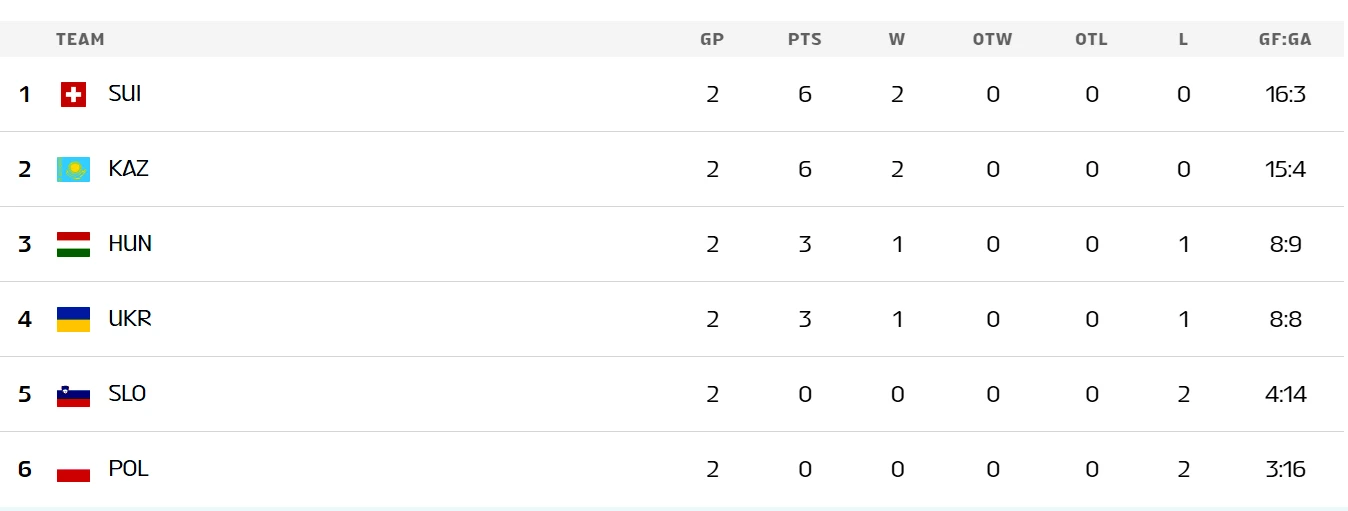This screenshot has width=1348, height=511.
Task: Select the HUN team name
Action: coord(130,244)
